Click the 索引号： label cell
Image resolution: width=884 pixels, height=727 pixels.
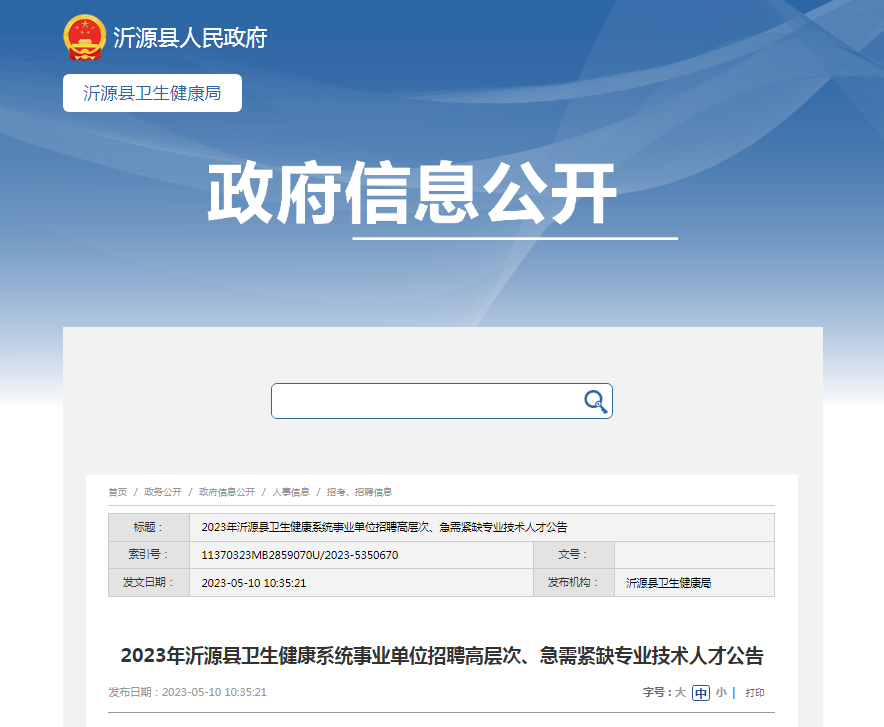149,555
